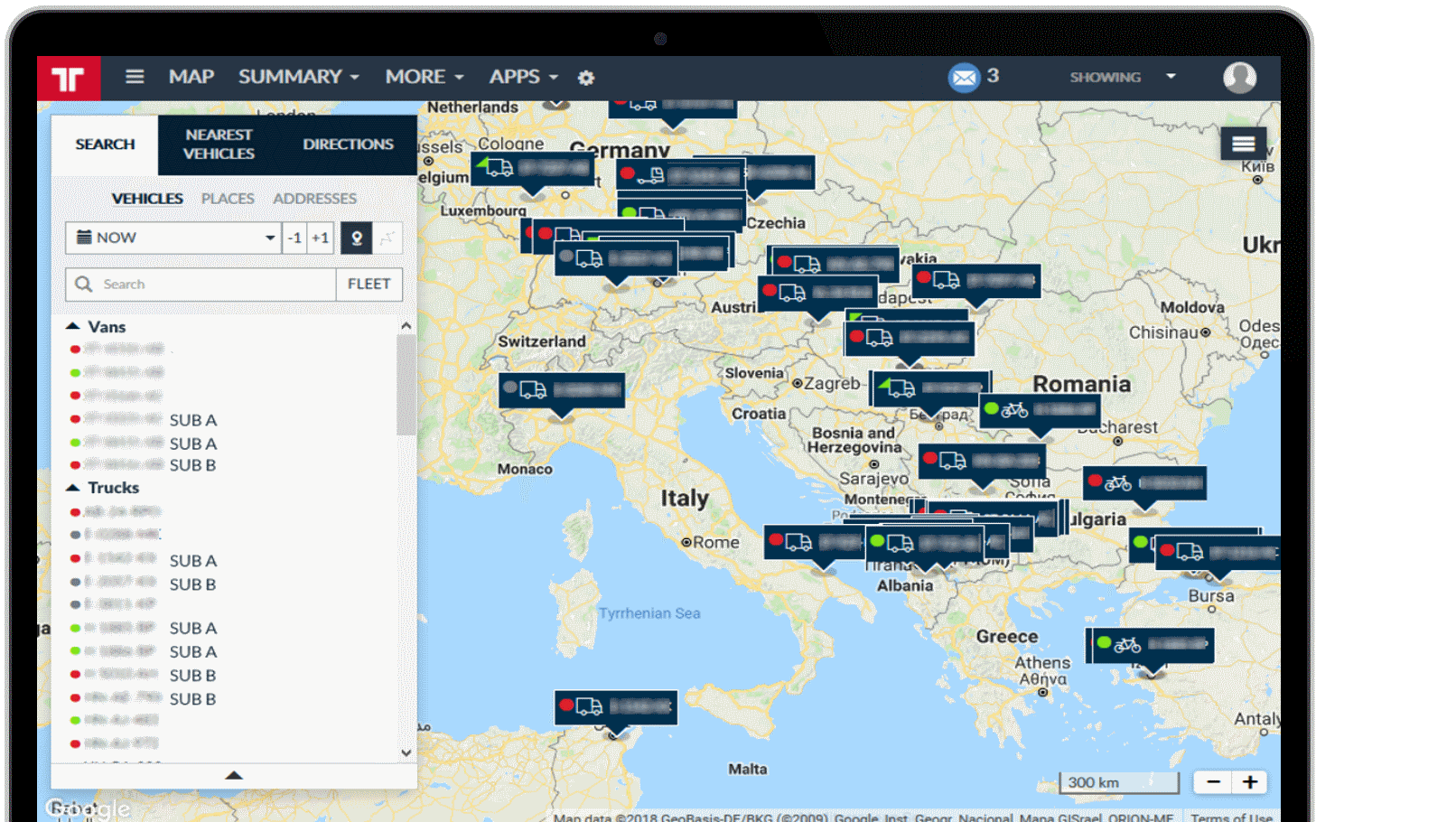Collapse the Vans group
This screenshot has height=822, width=1456.
(73, 326)
